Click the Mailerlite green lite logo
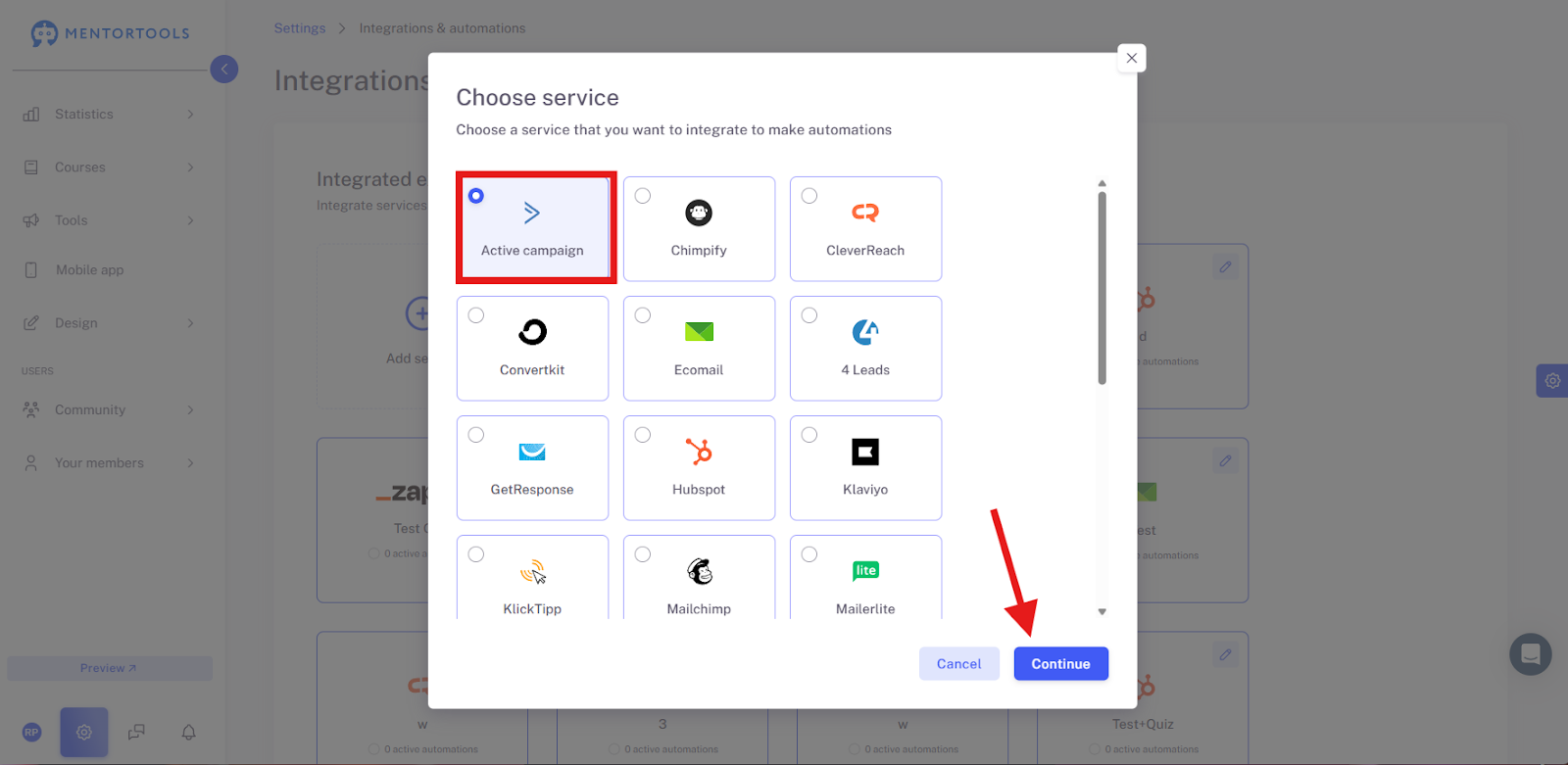The height and width of the screenshot is (765, 1568). pos(865,570)
